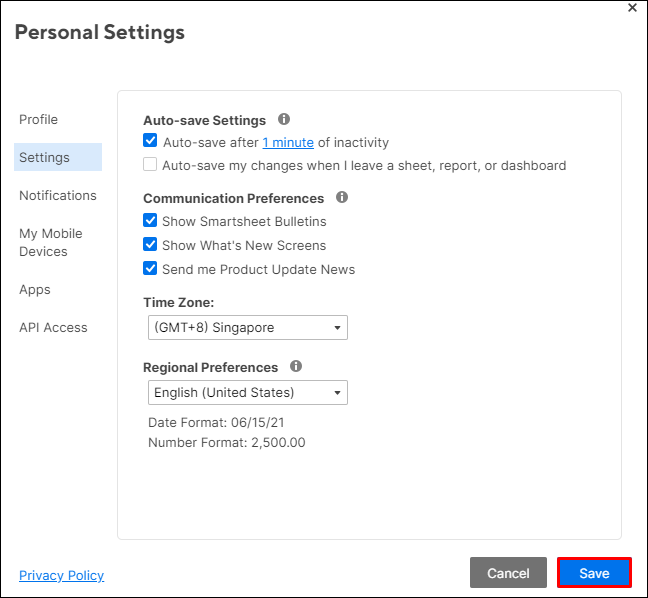Switch to the Apps section
The height and width of the screenshot is (598, 648).
point(35,289)
